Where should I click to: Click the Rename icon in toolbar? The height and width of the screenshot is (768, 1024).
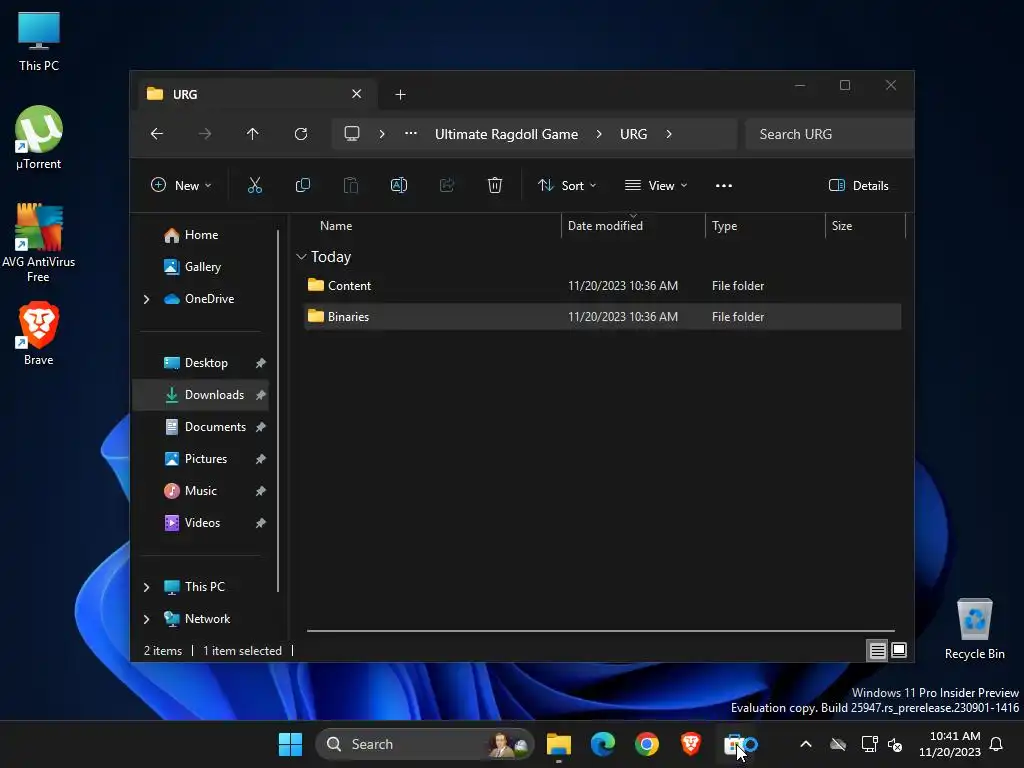[398, 185]
